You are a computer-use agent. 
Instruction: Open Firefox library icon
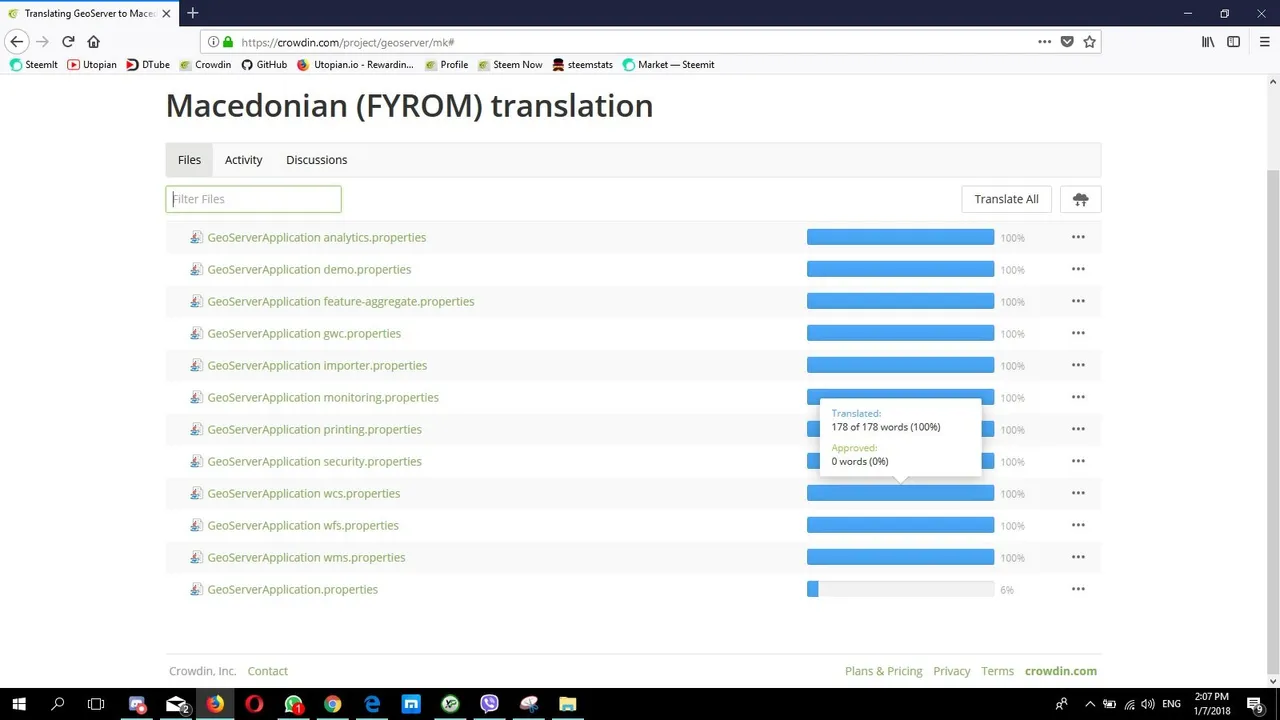point(1208,42)
